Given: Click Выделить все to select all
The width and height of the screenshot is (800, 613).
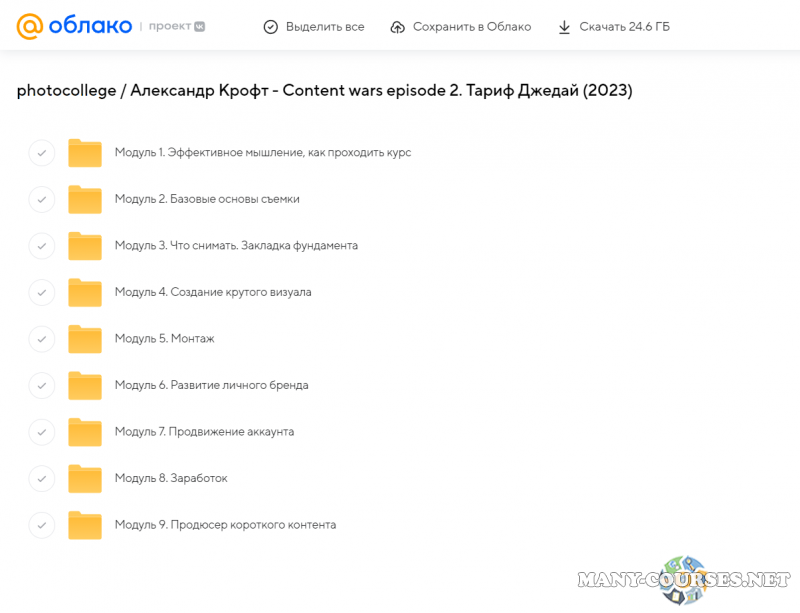Looking at the screenshot, I should (314, 27).
